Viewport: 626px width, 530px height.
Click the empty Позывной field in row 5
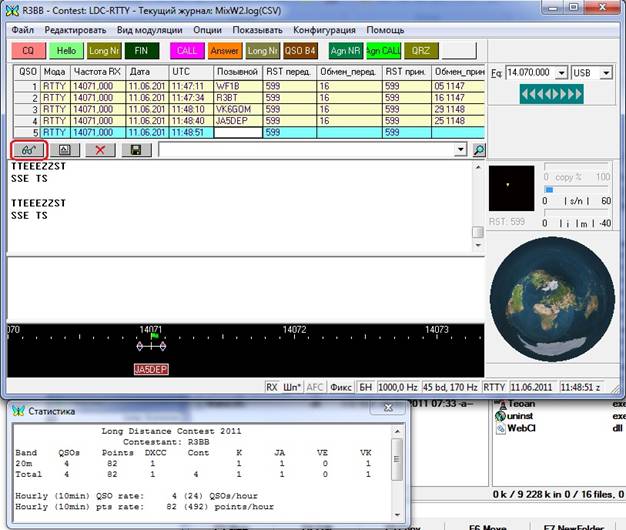tap(237, 132)
